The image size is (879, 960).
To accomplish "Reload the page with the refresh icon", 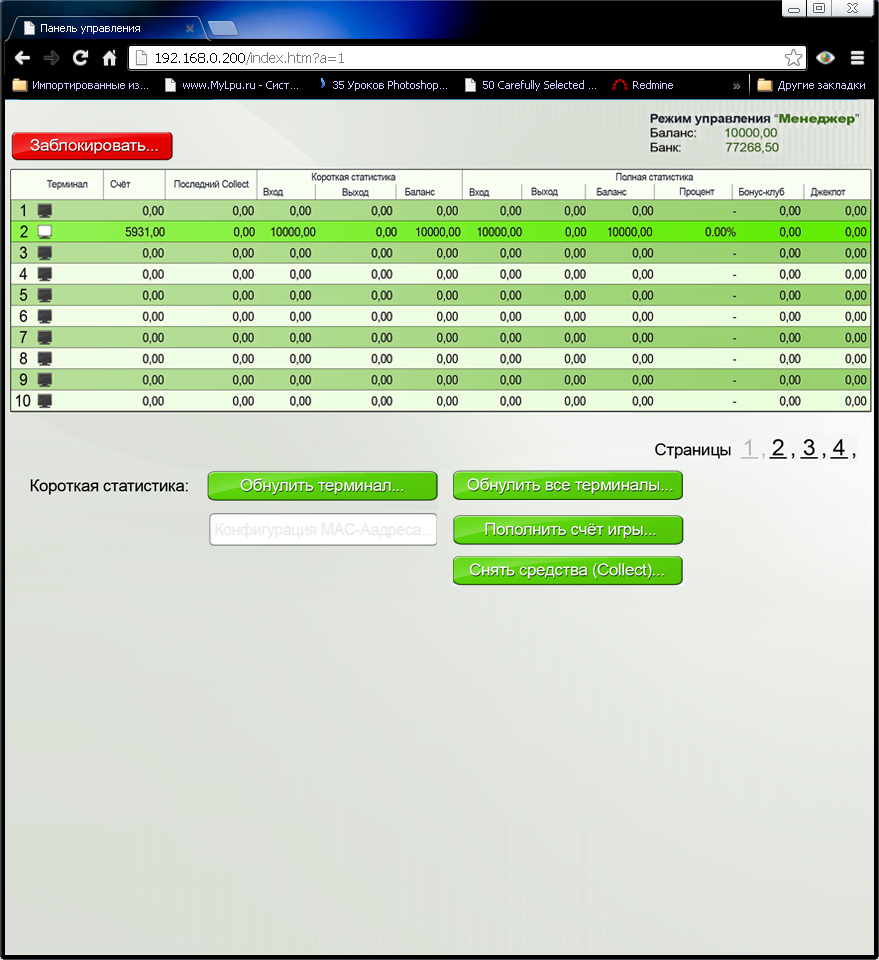I will pos(80,58).
